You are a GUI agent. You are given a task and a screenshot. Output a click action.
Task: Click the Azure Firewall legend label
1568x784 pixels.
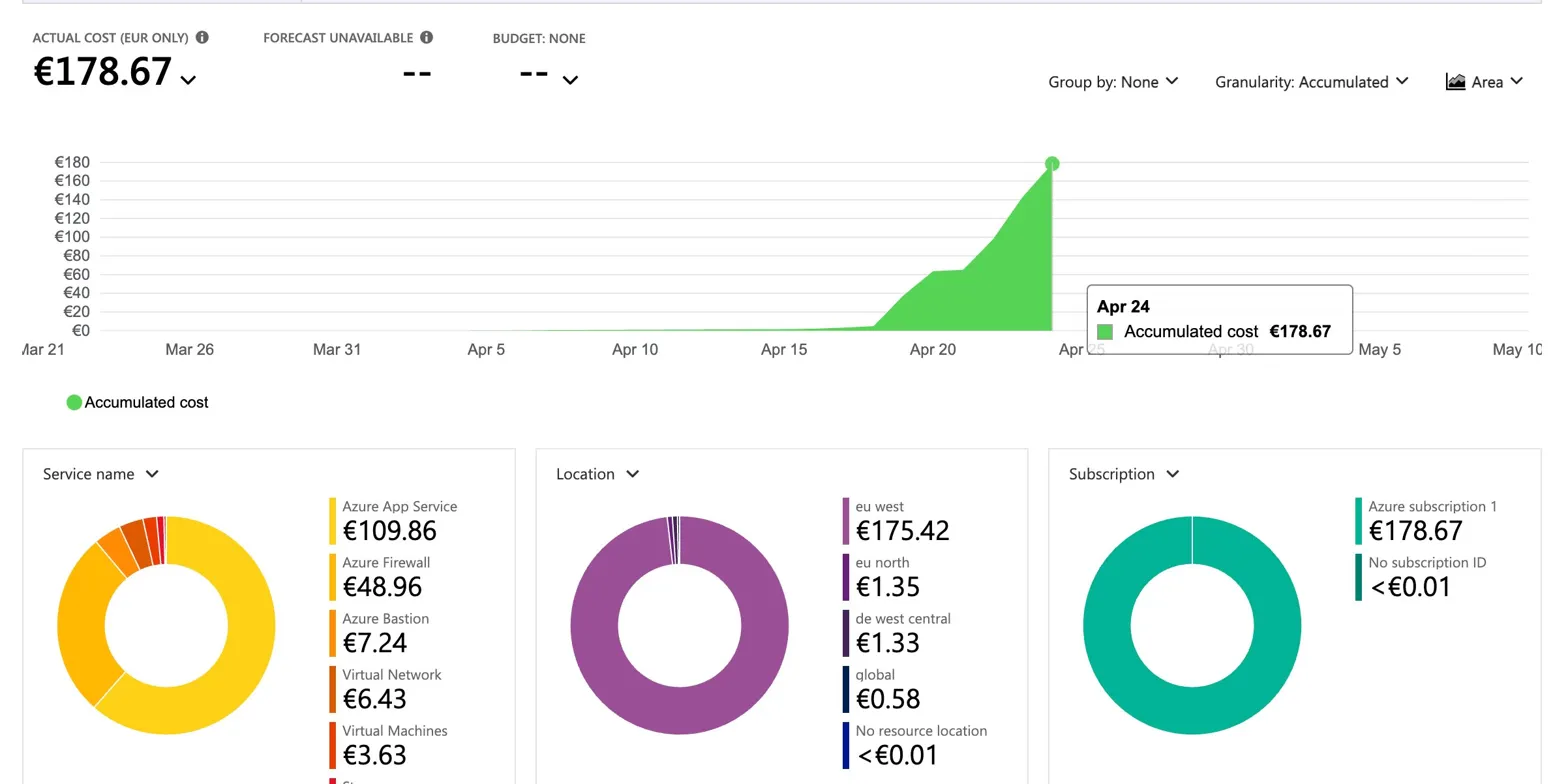point(386,563)
